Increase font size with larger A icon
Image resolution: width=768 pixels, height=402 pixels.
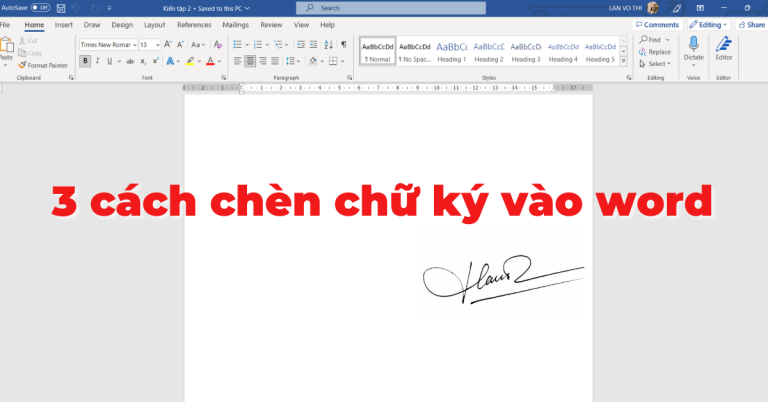[168, 45]
